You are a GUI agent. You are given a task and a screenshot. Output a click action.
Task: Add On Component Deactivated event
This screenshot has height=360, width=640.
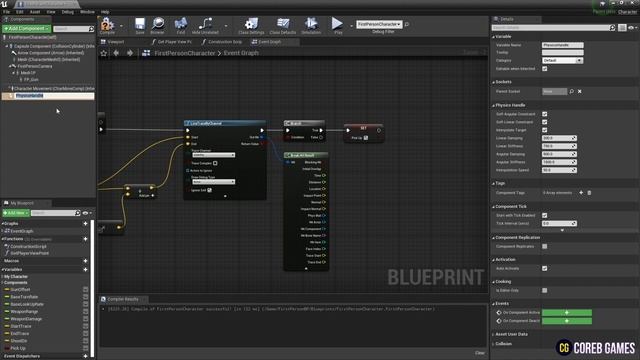567,321
